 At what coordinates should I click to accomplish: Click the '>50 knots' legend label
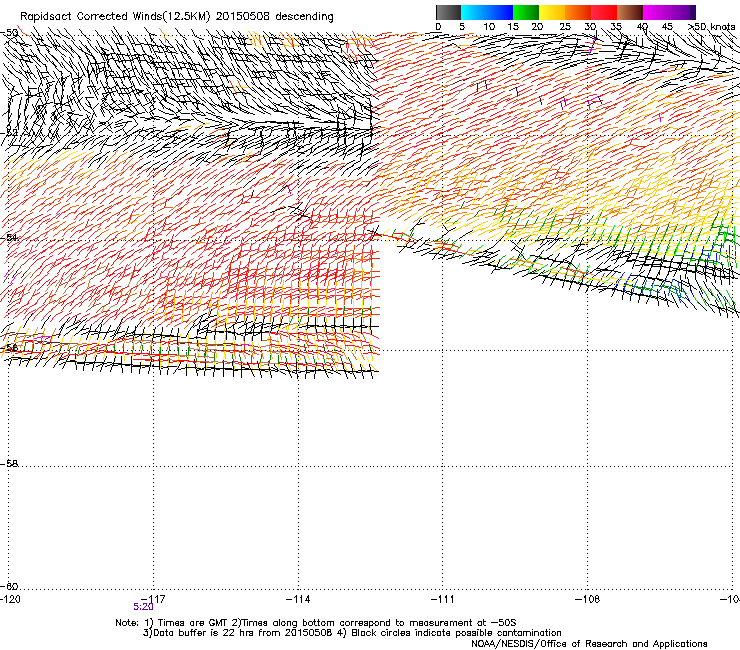pyautogui.click(x=711, y=26)
